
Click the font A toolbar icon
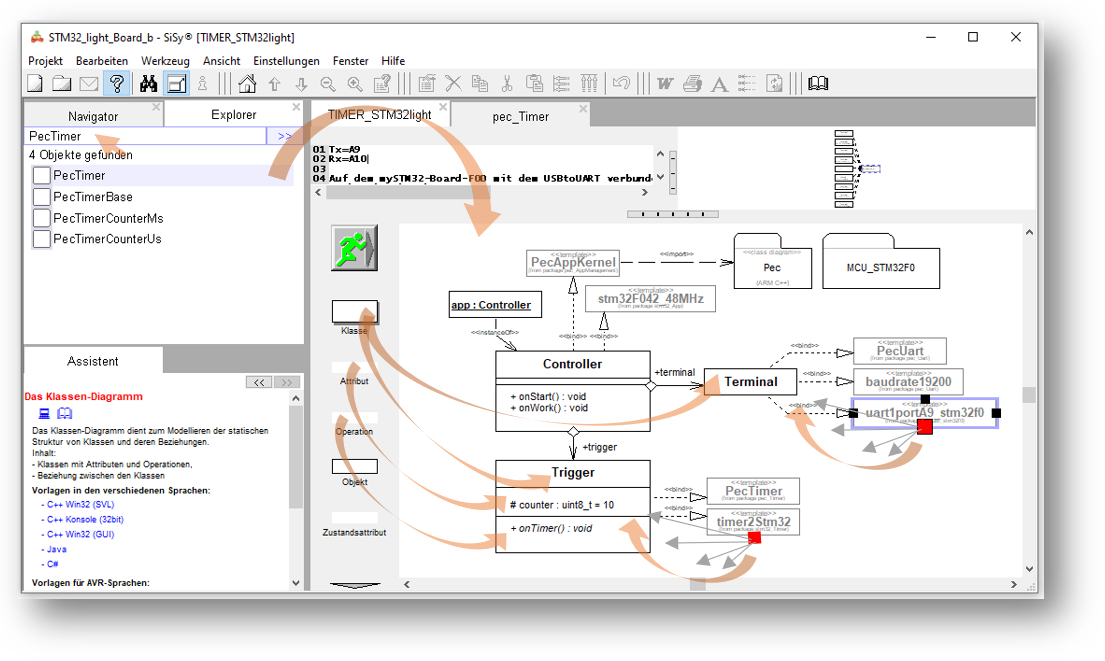[x=719, y=85]
